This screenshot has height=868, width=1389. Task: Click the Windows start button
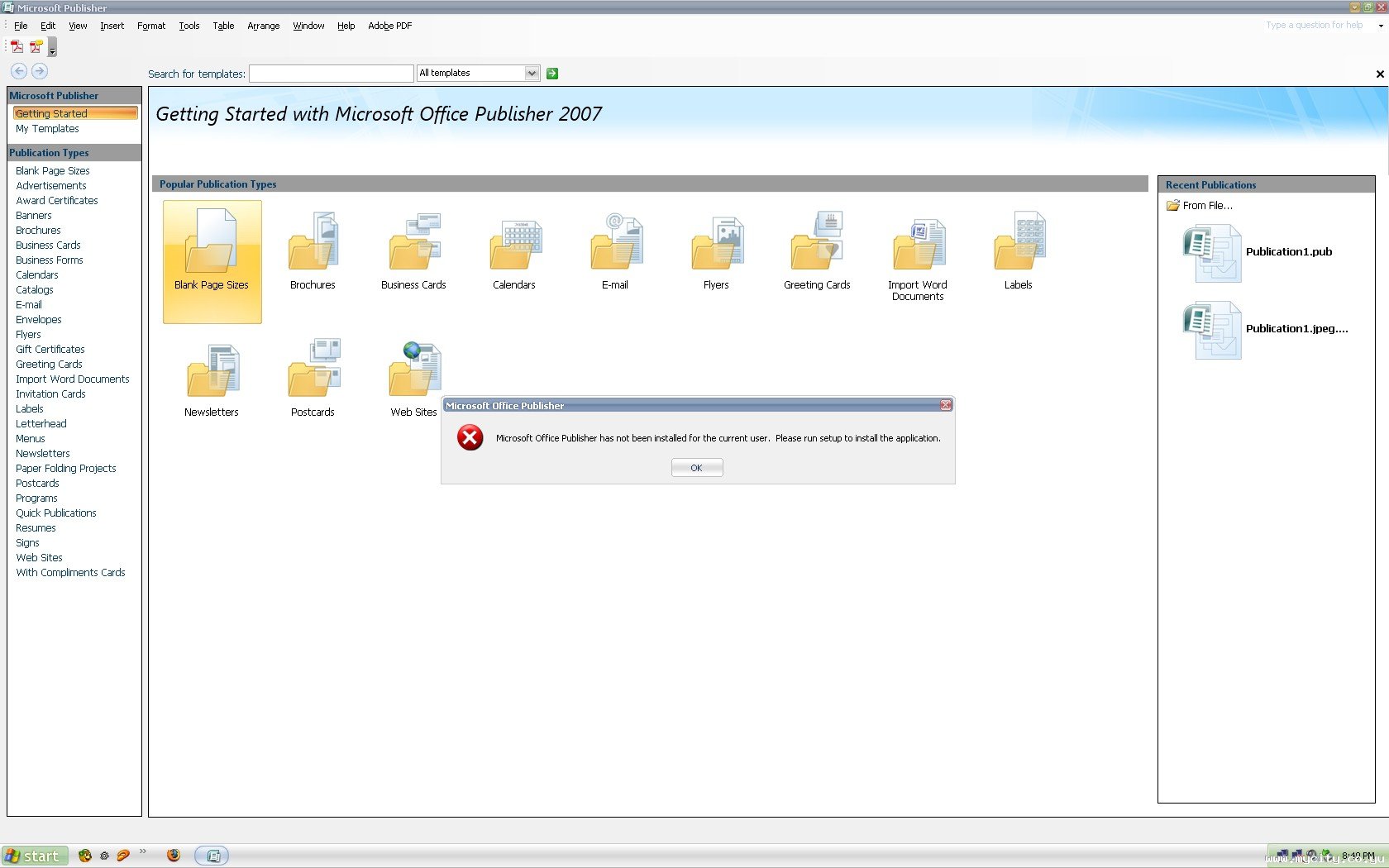coord(34,856)
